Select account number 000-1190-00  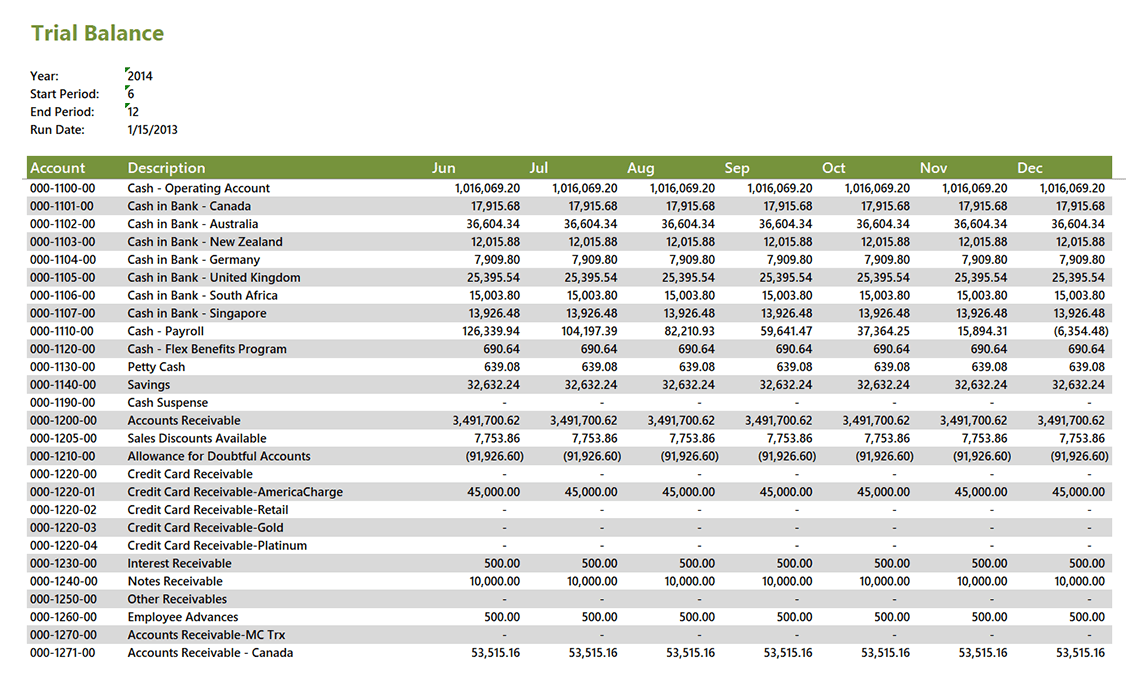[63, 403]
